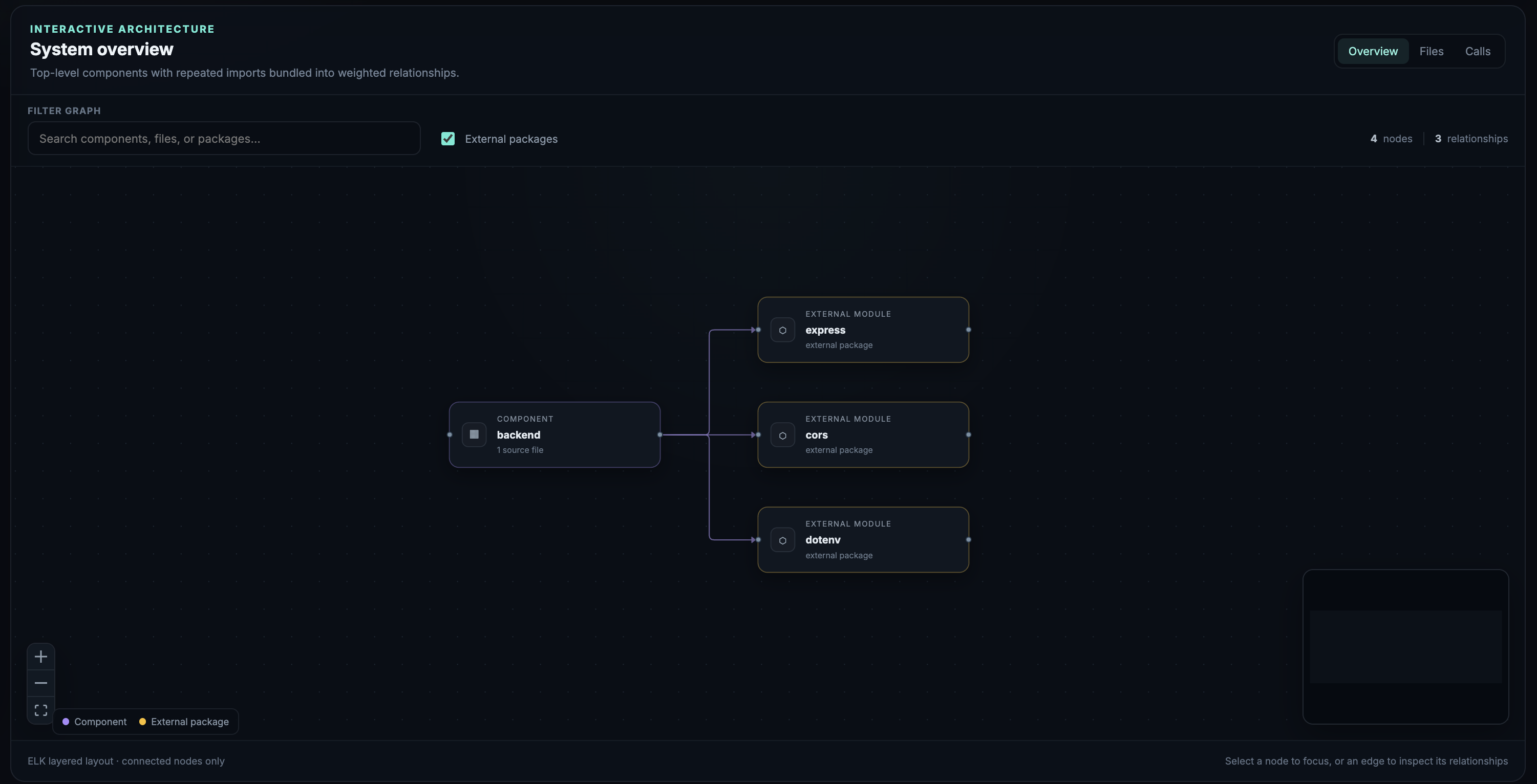
Task: Click the yellow External package legend dot
Action: click(x=143, y=722)
